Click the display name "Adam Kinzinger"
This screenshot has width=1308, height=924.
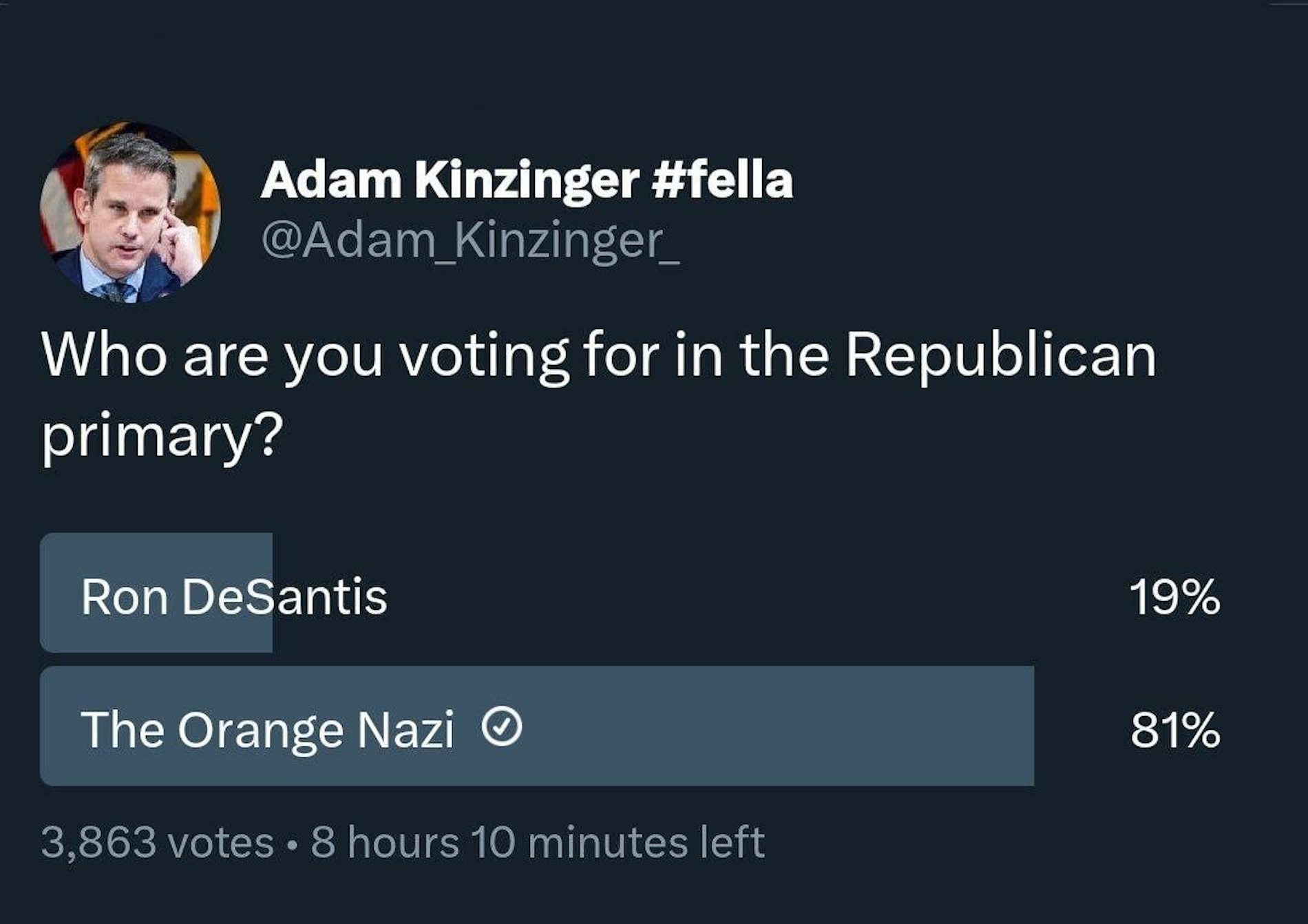(x=449, y=180)
